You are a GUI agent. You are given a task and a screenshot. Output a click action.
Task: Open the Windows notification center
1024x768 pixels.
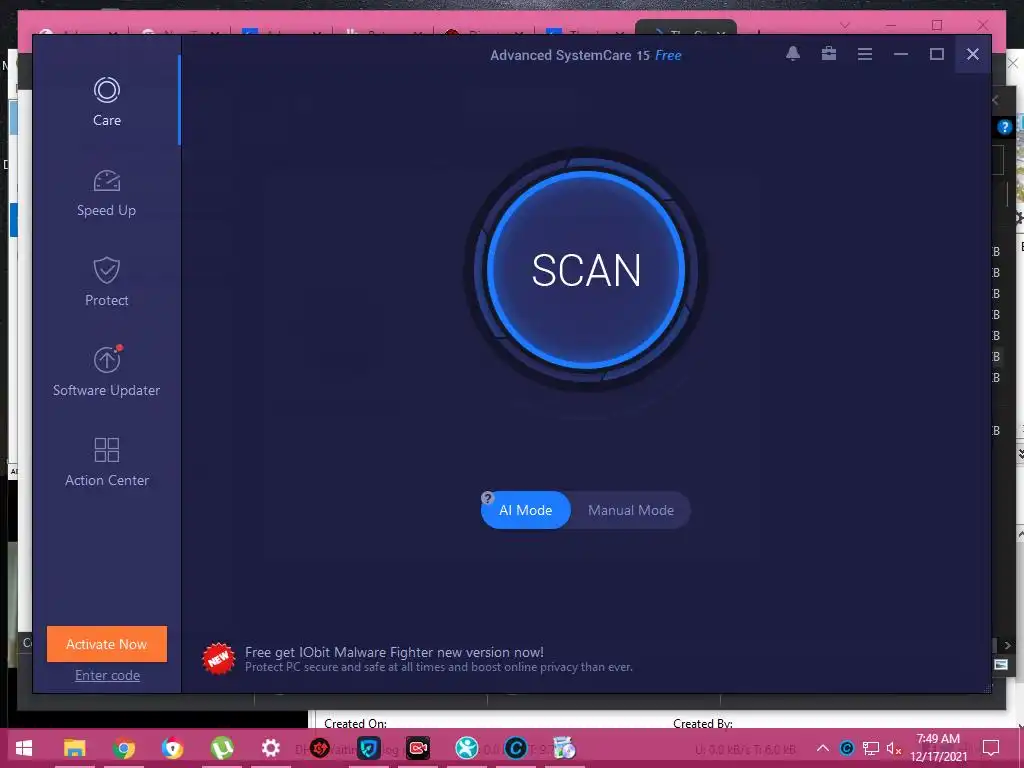coord(991,748)
